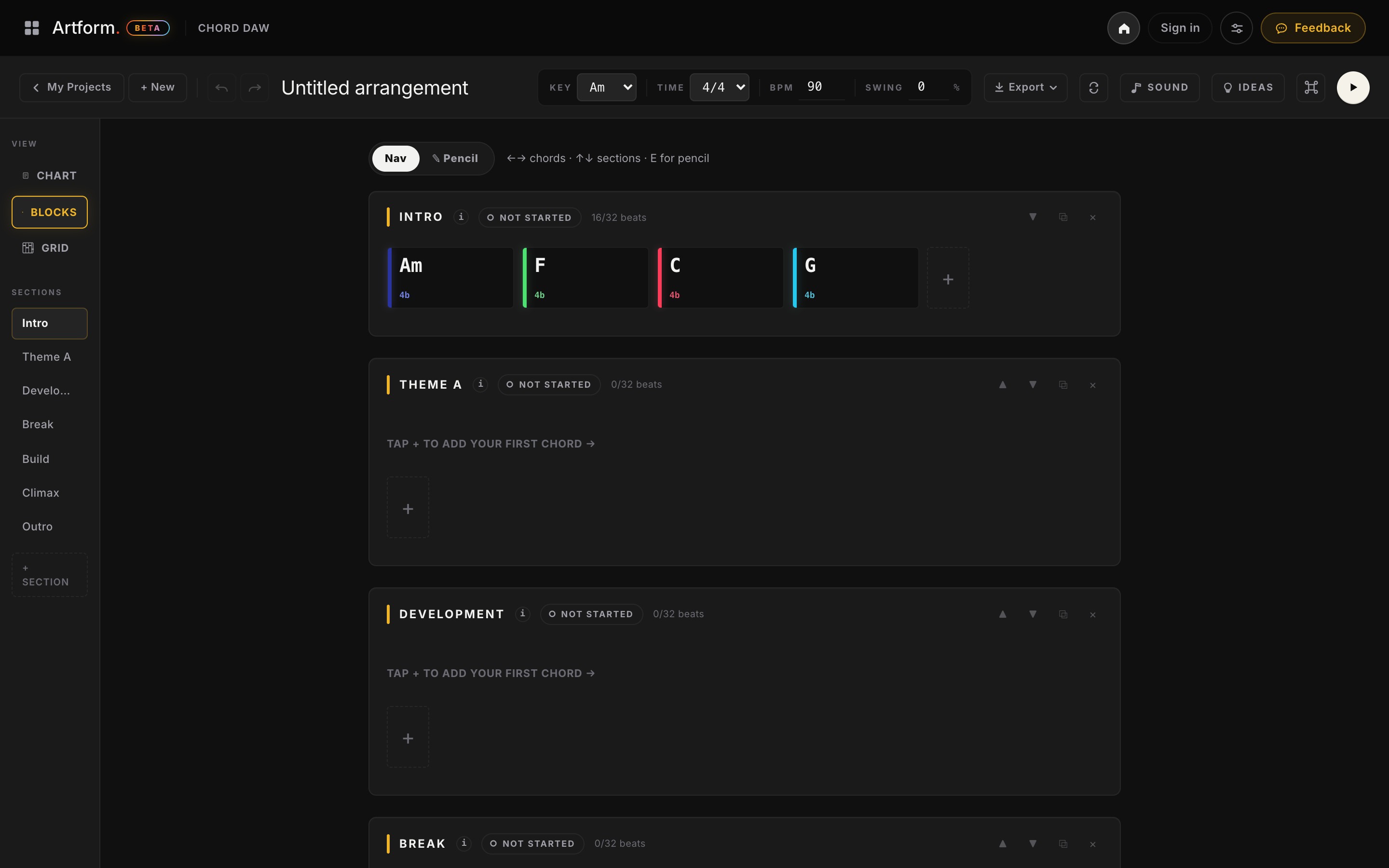Switch to Grid view
Image resolution: width=1389 pixels, height=868 pixels.
pyautogui.click(x=49, y=248)
